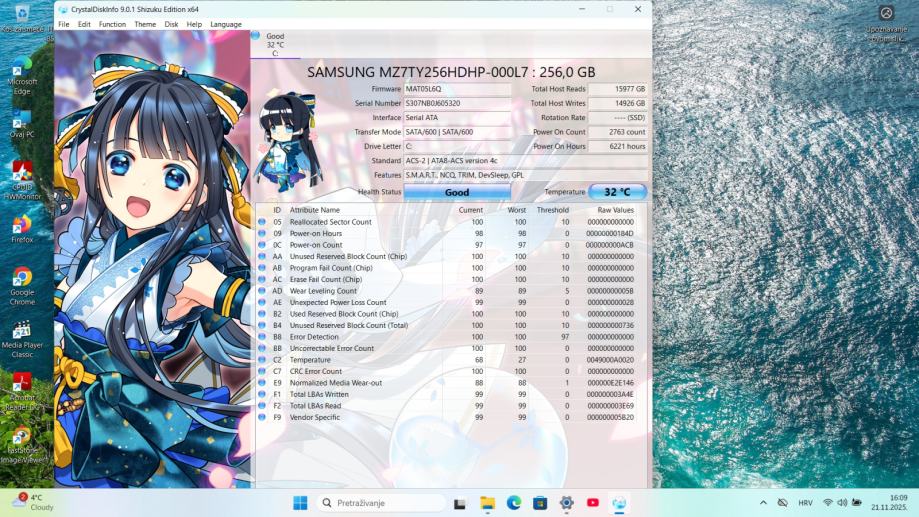Image resolution: width=919 pixels, height=517 pixels.
Task: Click the SAMSUNG MZ7TY256HDHP-000L7 model title
Action: point(451,72)
